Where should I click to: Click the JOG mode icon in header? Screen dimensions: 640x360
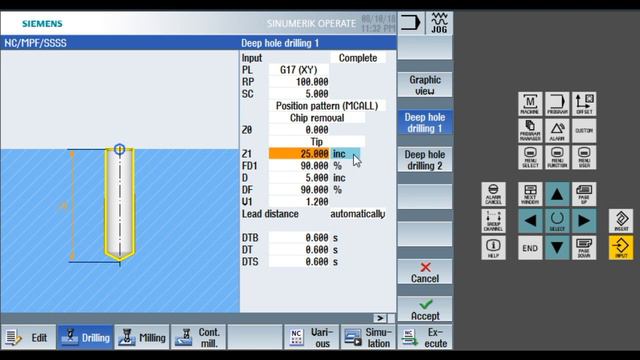(x=439, y=23)
